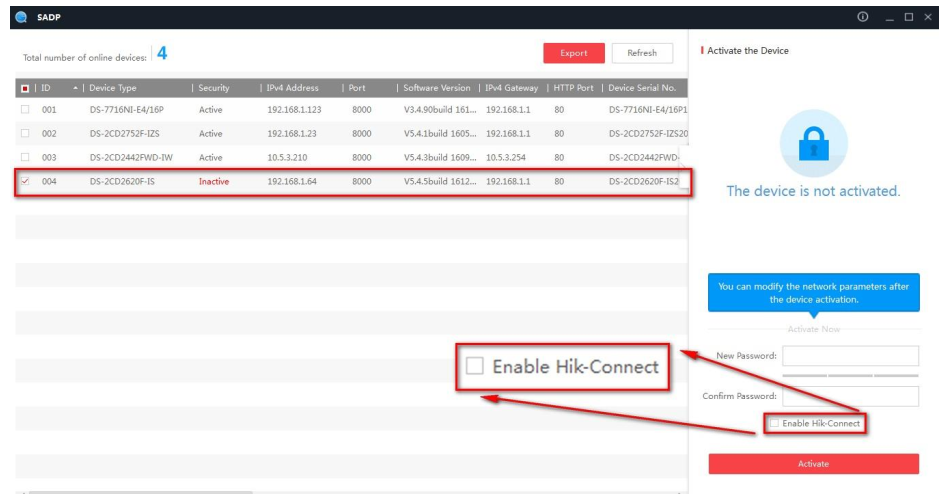
Task: Click IP address 192.168.1.123
Action: click(294, 110)
